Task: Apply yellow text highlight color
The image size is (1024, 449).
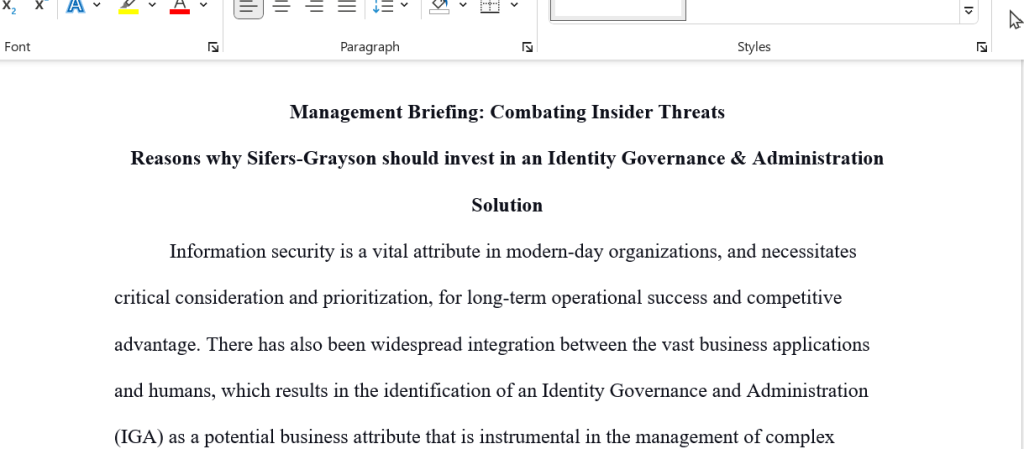Action: [129, 5]
